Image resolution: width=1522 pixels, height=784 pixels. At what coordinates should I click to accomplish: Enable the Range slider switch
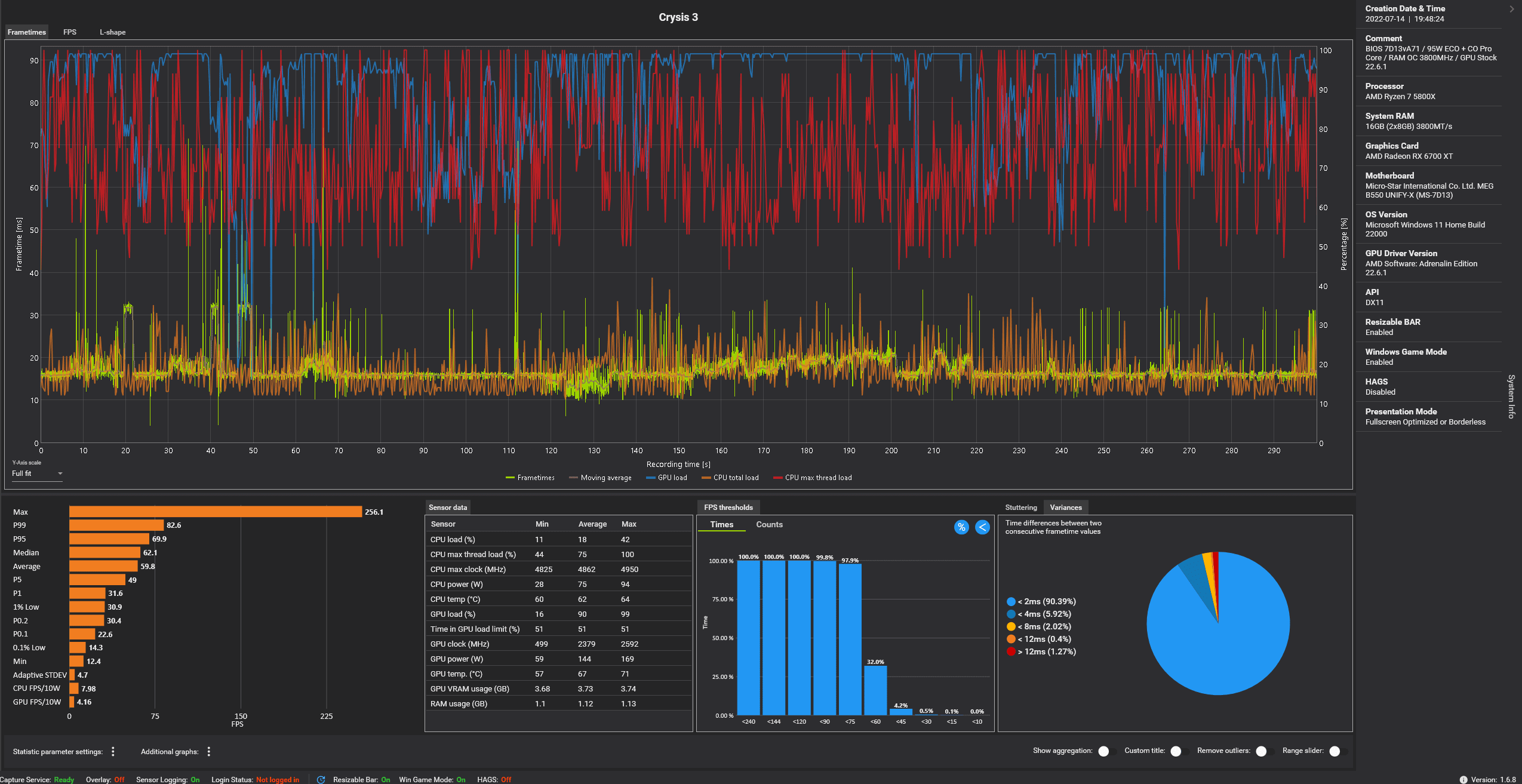point(1338,751)
